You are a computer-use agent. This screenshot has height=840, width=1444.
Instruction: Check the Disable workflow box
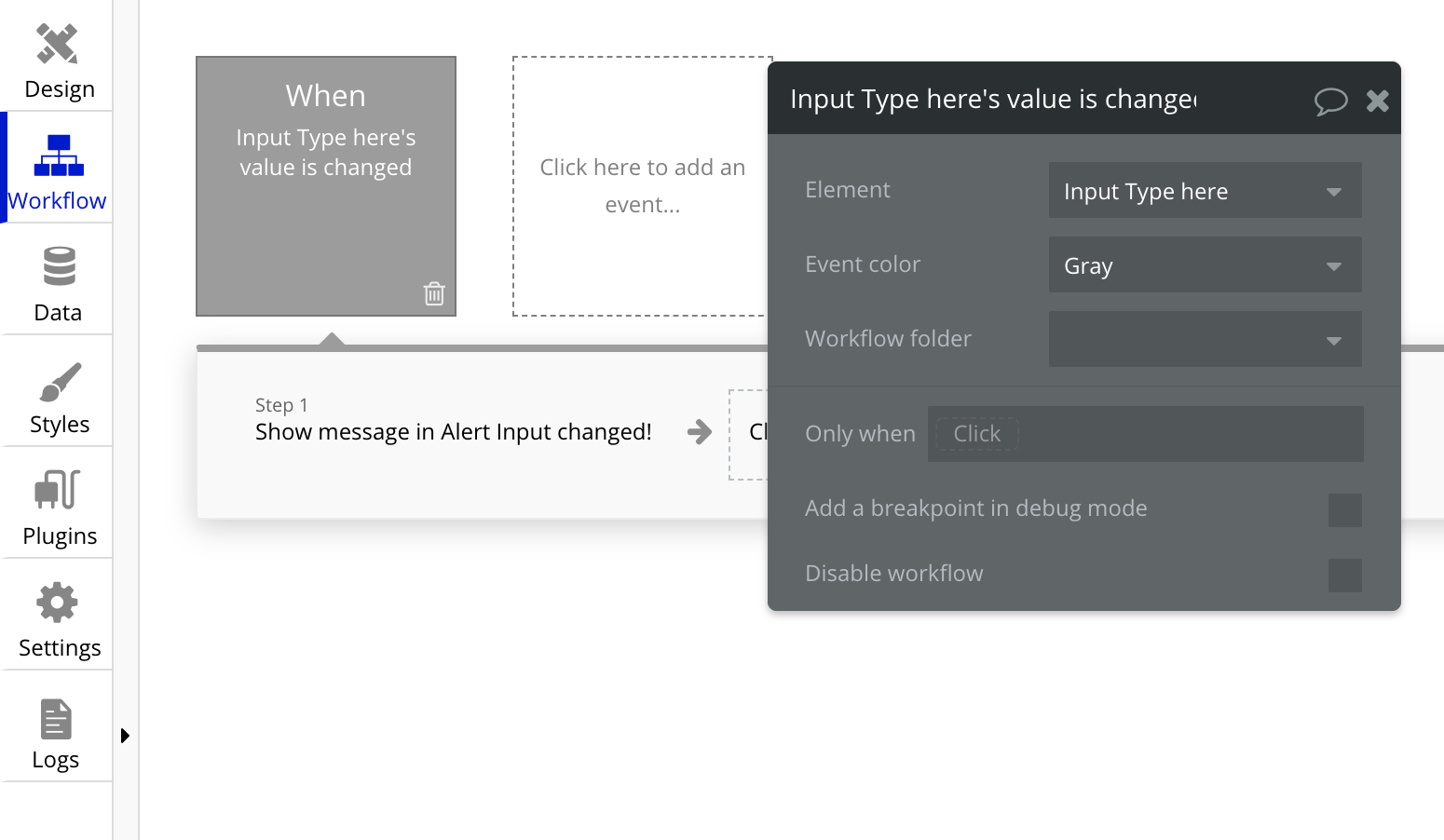tap(1344, 576)
